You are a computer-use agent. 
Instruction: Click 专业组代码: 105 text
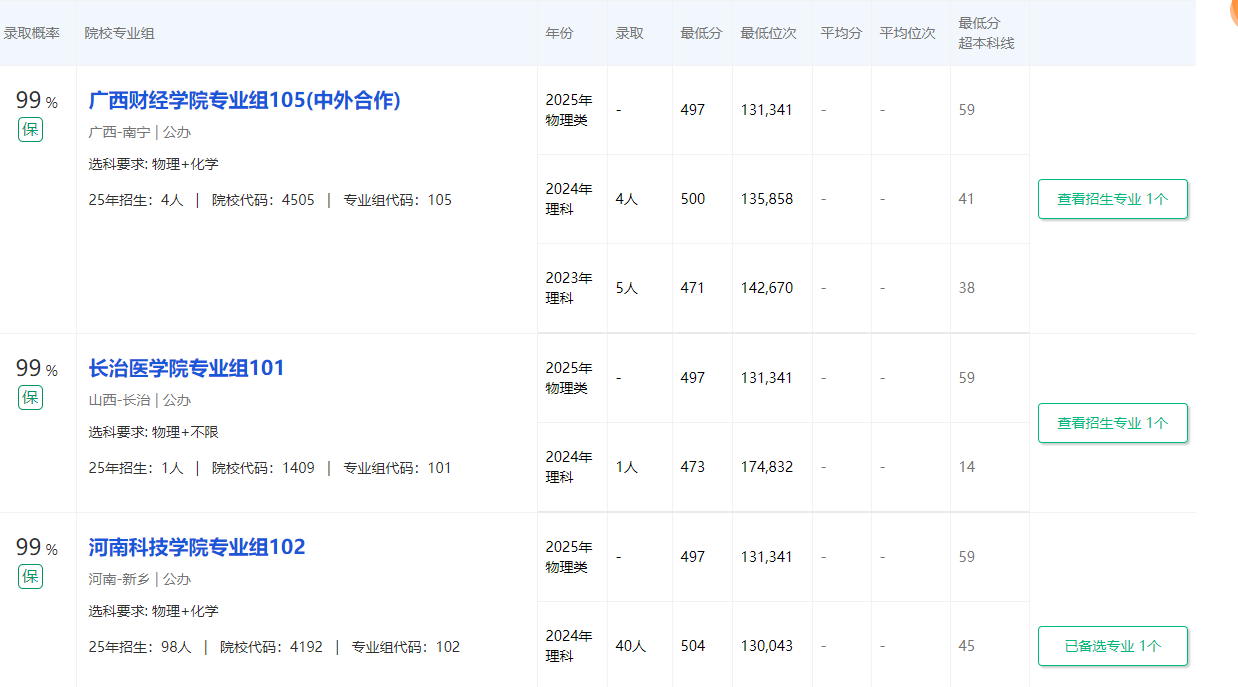point(397,200)
